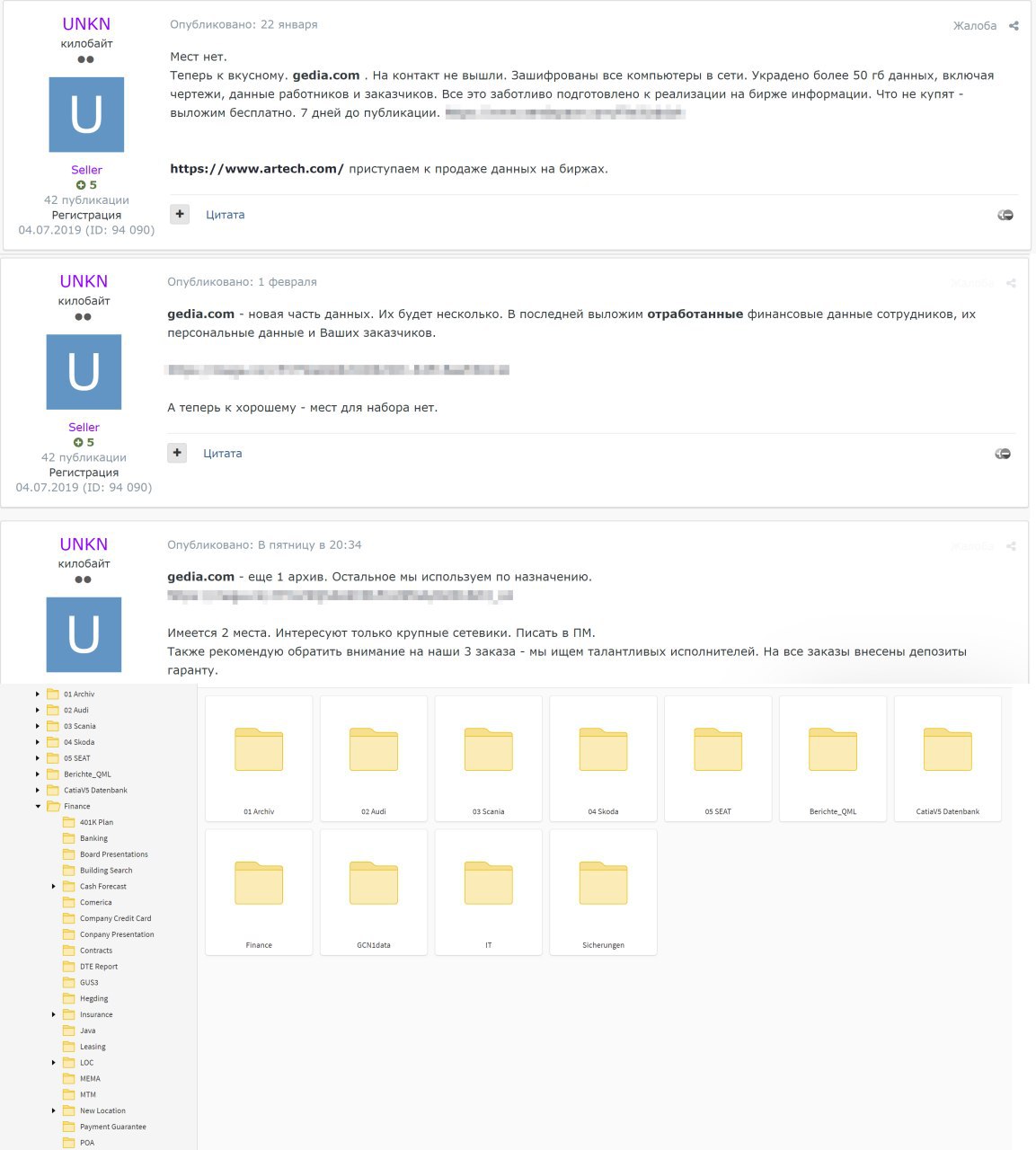Click Опубликовано: 1 февраля timestamp
Screen dimensions: 1036x1150
pos(242,282)
